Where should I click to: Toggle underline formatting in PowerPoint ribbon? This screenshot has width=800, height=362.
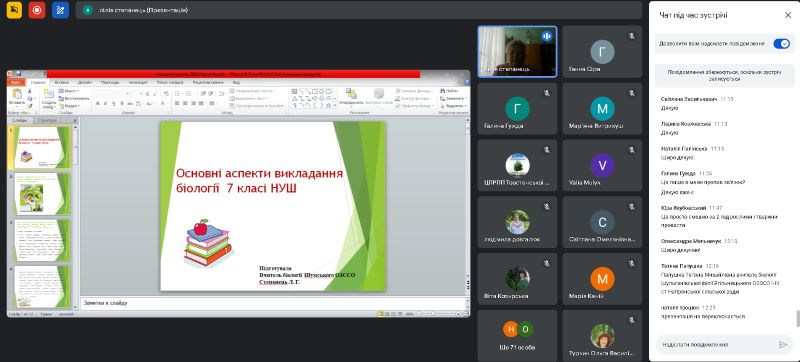coord(113,104)
